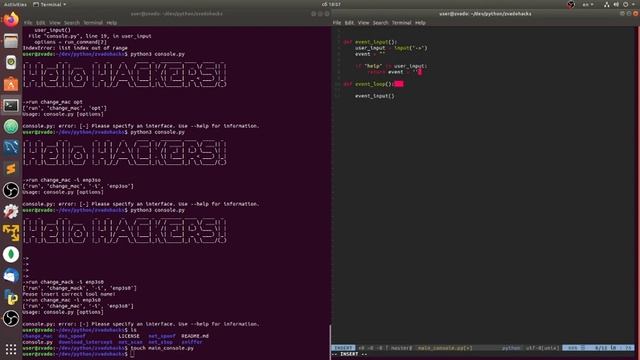The image size is (640, 360).
Task: Click 'if "help" in user_input:' line
Action: [391, 66]
